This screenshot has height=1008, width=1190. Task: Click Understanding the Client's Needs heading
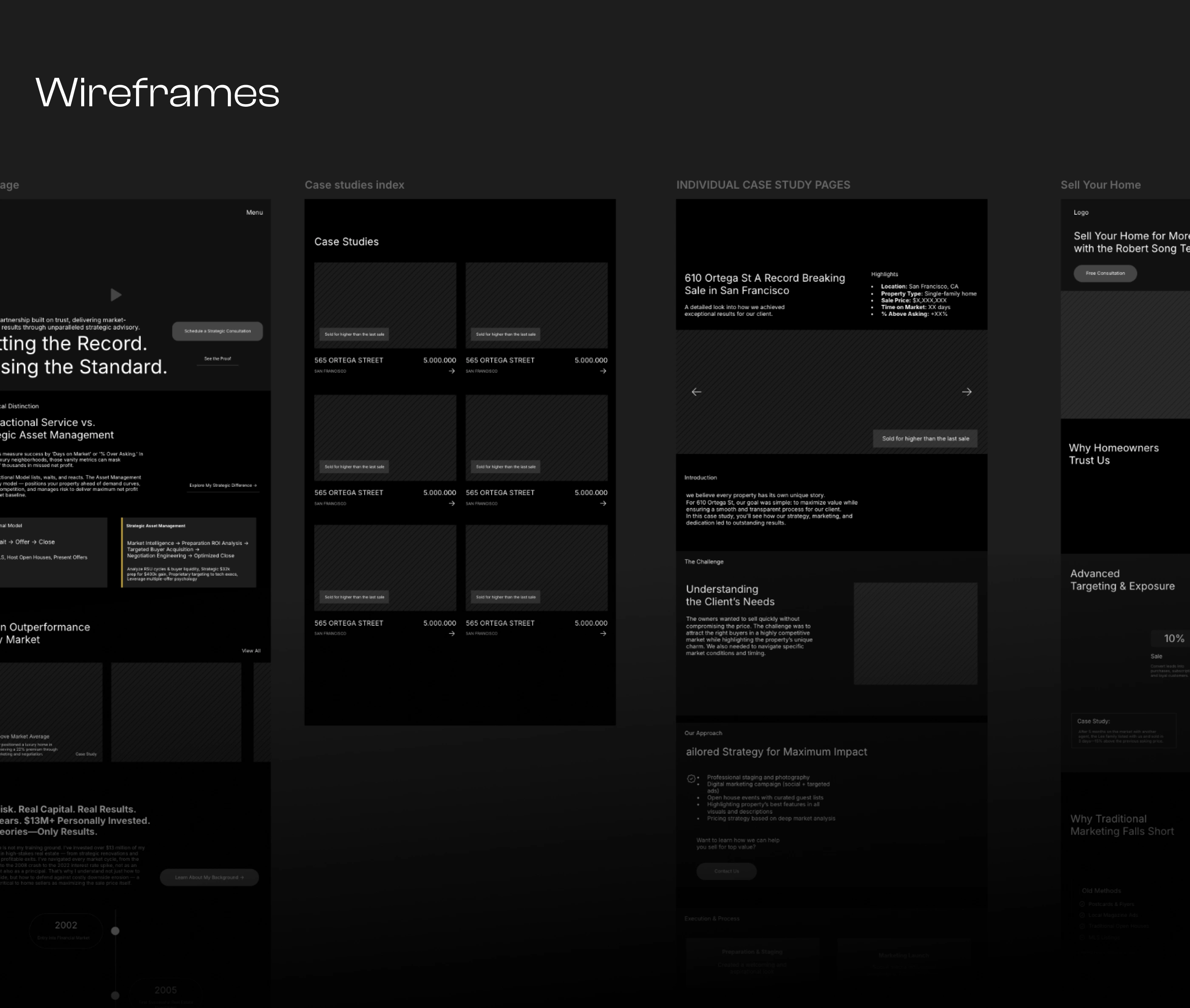pyautogui.click(x=730, y=596)
